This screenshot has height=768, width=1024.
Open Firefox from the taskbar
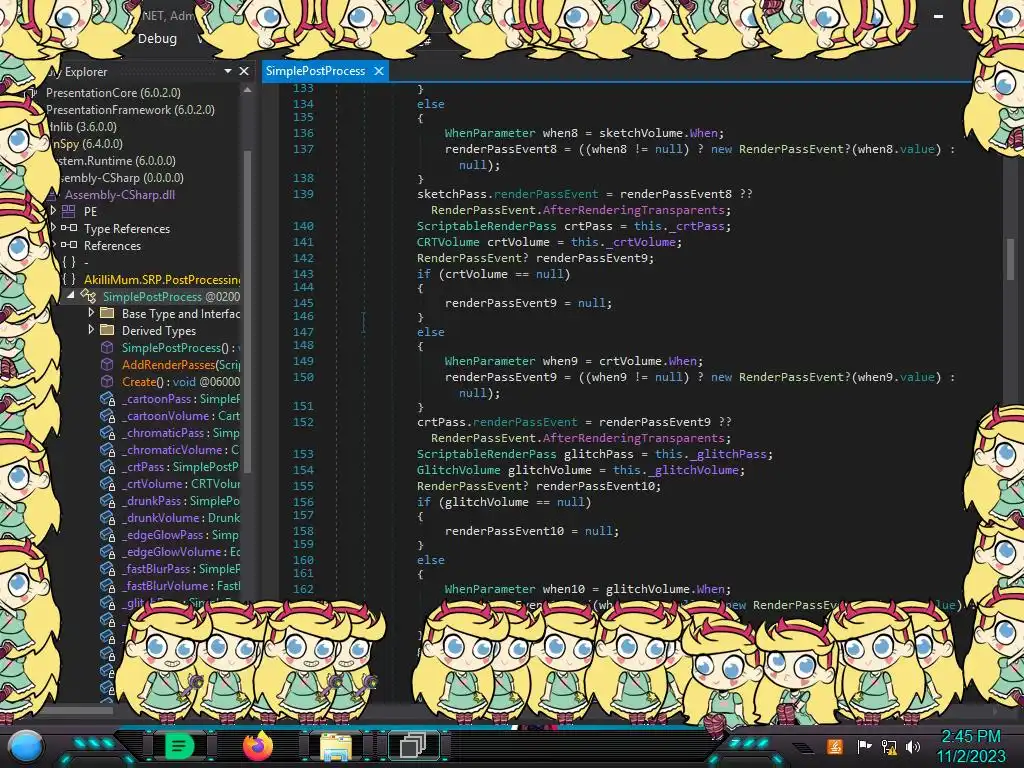(x=258, y=746)
